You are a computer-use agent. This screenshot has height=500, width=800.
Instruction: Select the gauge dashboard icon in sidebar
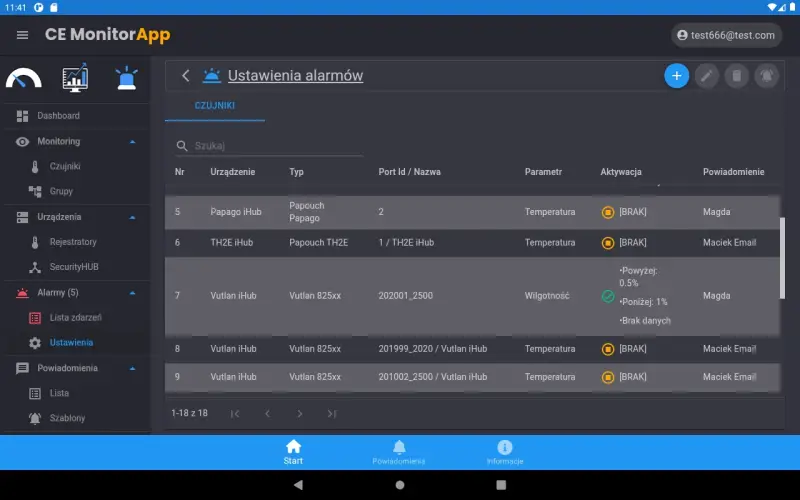(24, 78)
